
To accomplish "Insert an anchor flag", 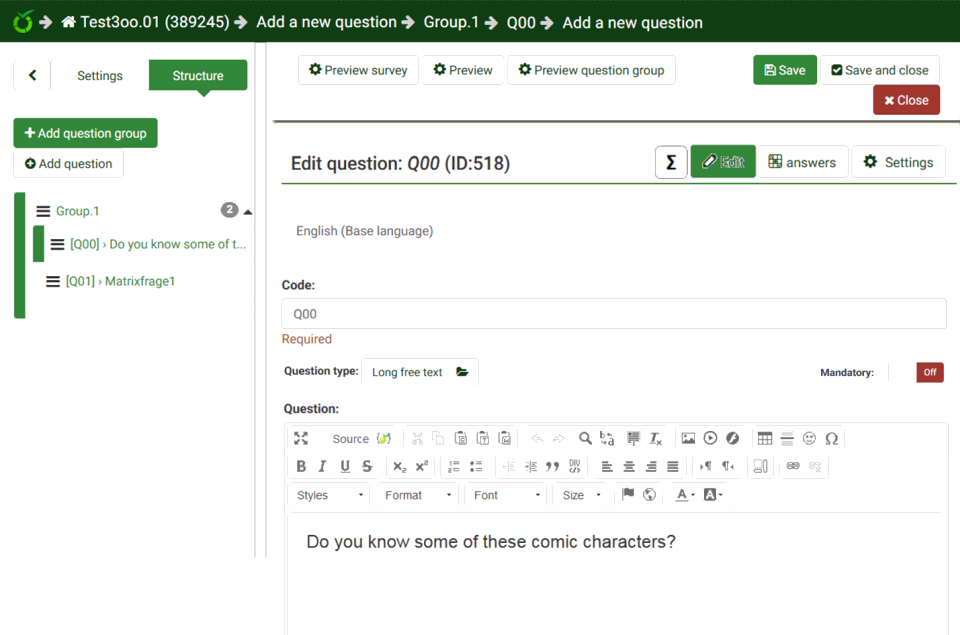I will pyautogui.click(x=628, y=495).
